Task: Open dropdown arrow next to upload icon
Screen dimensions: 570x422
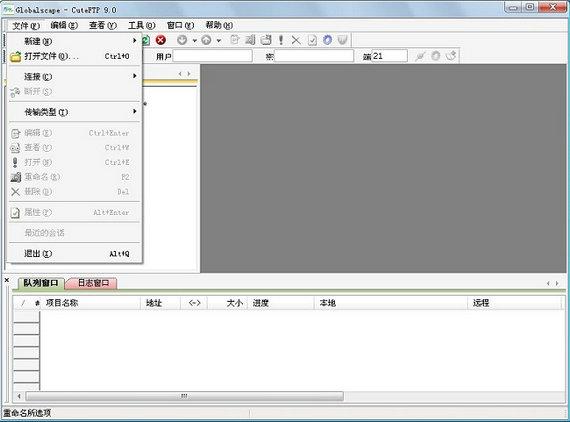Action: point(219,40)
